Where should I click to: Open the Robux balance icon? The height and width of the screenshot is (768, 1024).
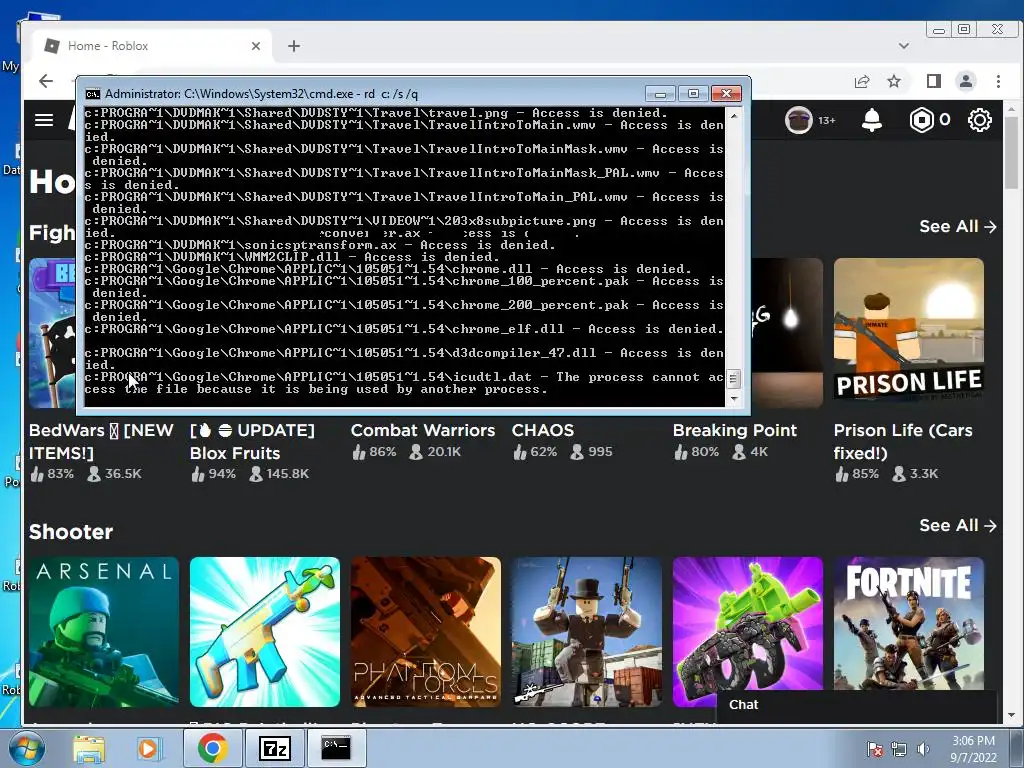(921, 120)
